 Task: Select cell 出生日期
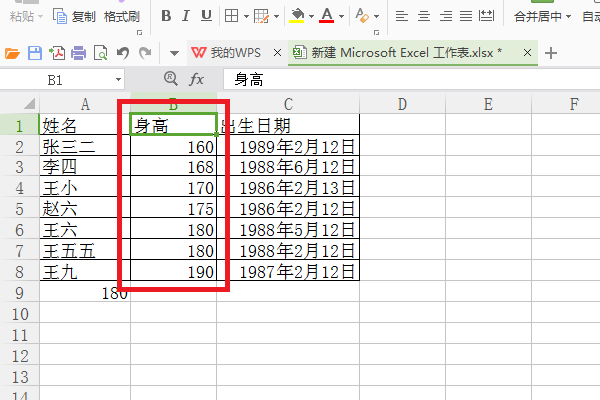[x=288, y=125]
